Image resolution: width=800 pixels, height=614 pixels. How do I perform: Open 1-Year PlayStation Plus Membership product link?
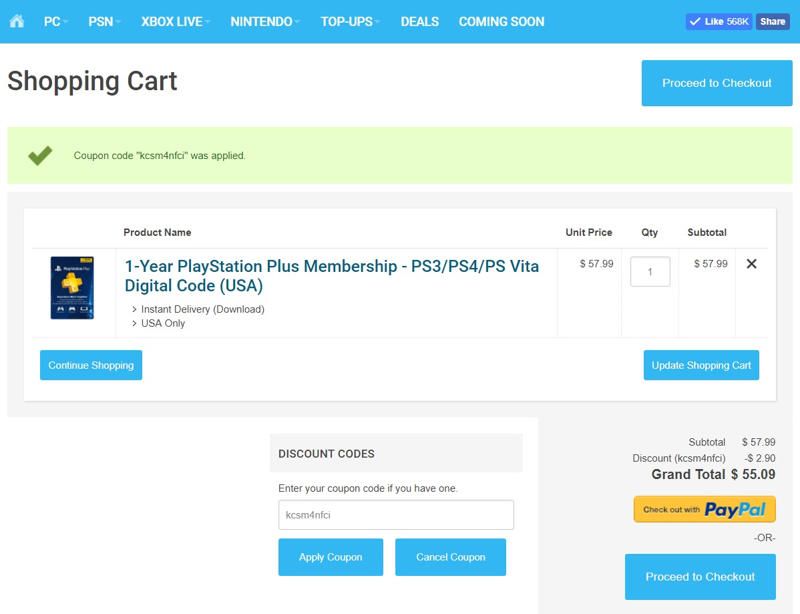(332, 276)
